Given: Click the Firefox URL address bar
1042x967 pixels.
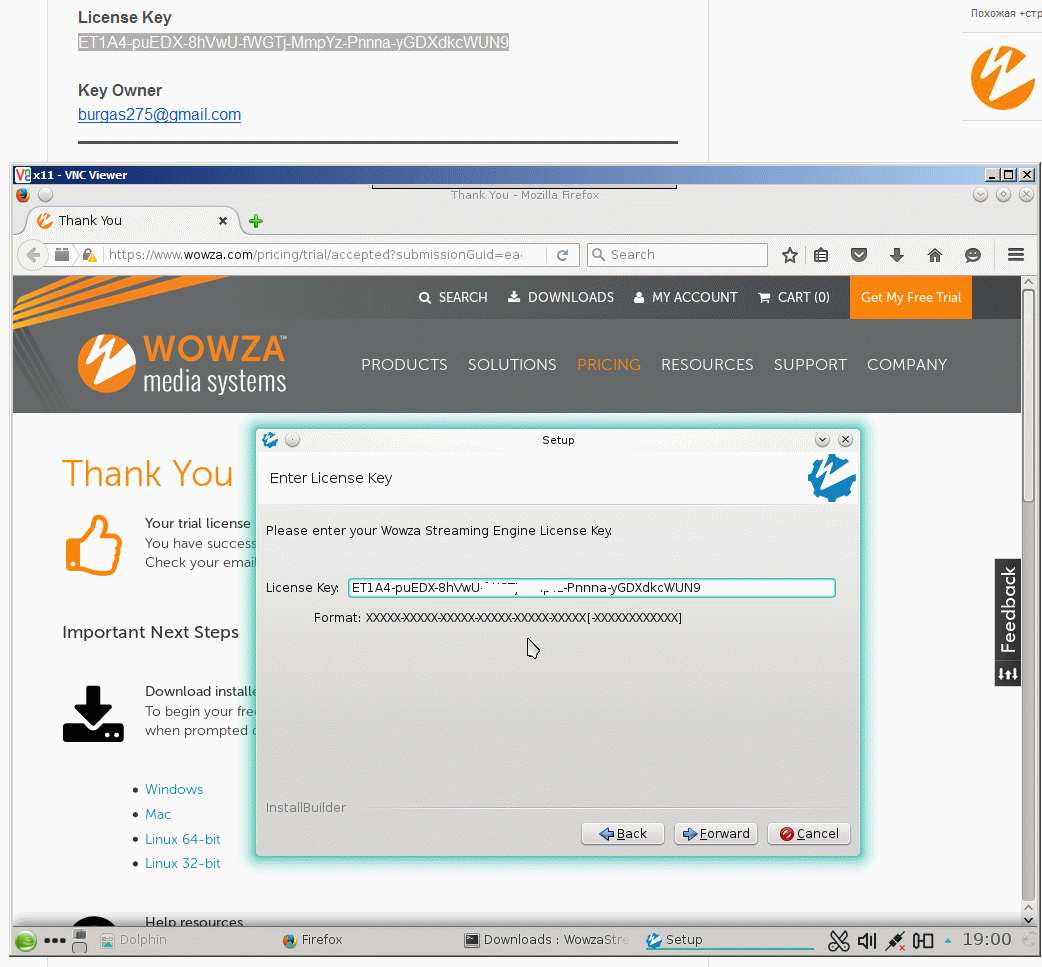Looking at the screenshot, I should coord(315,255).
